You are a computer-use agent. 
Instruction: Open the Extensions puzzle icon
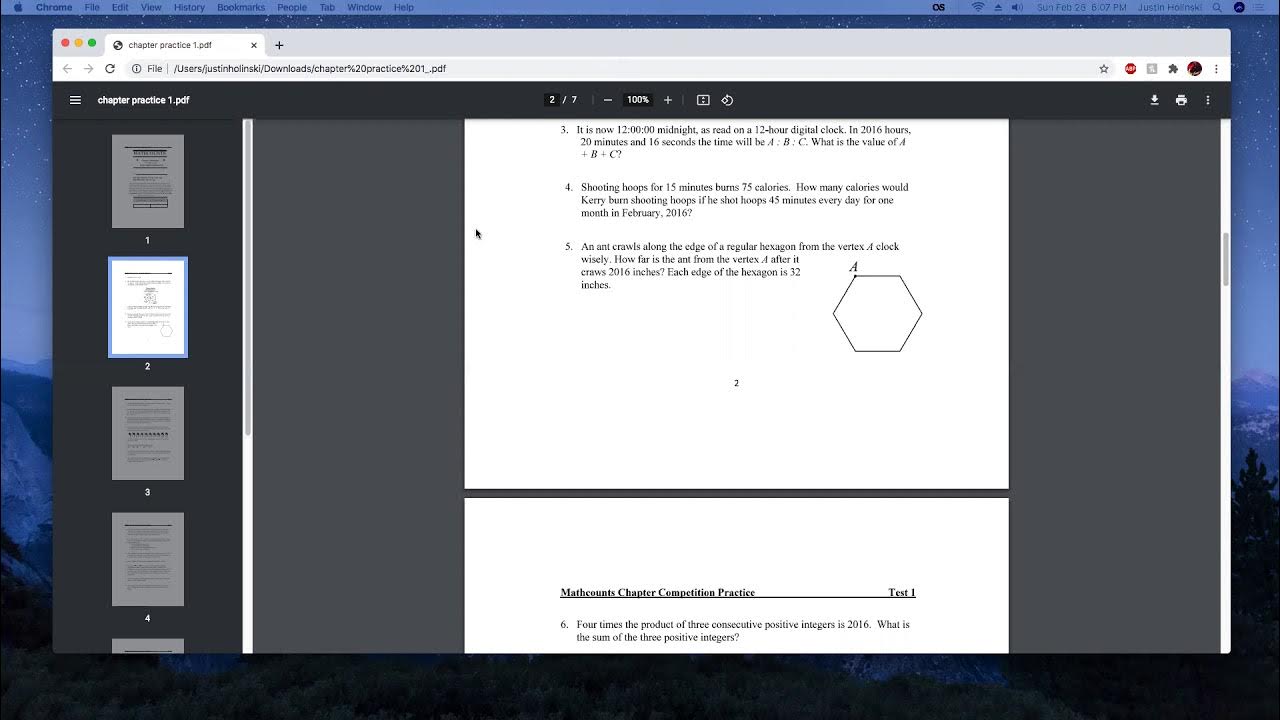click(1173, 69)
